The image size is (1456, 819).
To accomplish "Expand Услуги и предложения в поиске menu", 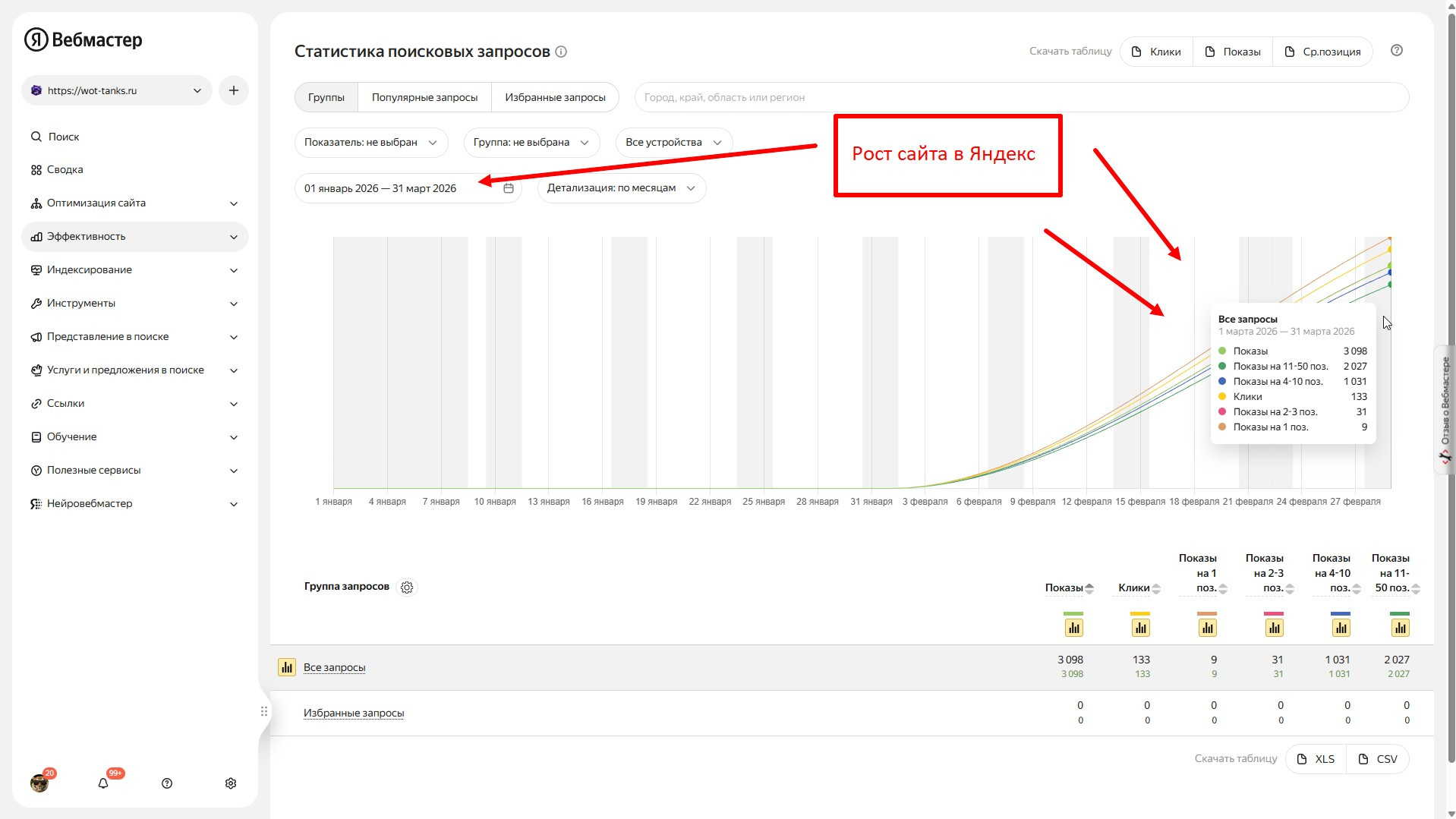I will point(135,370).
